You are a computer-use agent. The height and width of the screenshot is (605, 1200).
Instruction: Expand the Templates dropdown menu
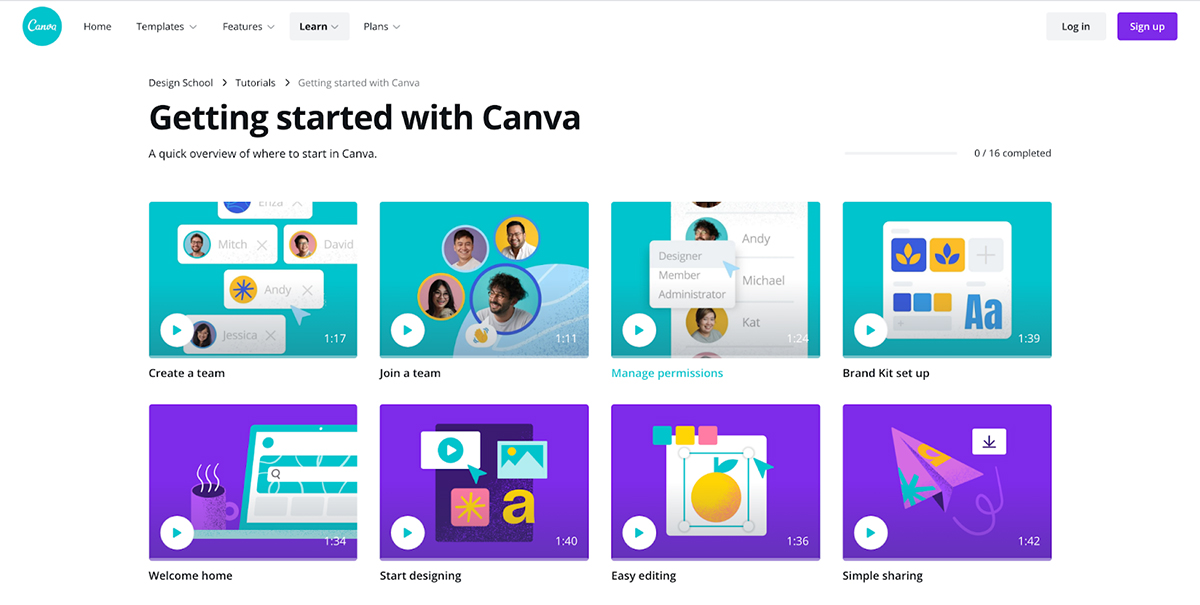[x=166, y=27]
